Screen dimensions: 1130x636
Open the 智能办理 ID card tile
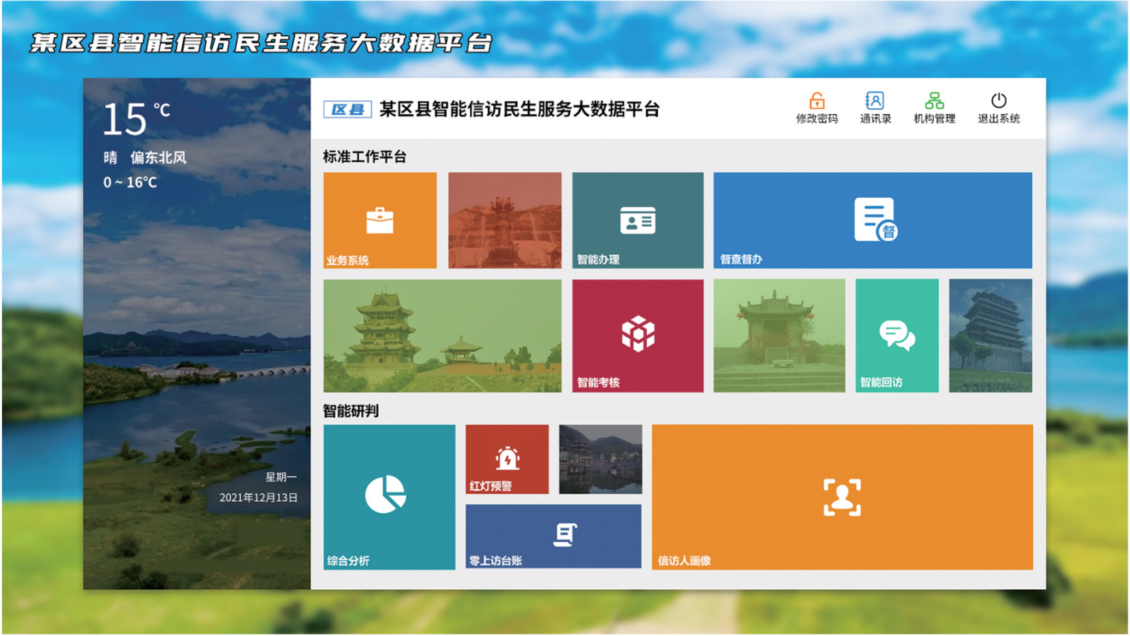point(637,220)
